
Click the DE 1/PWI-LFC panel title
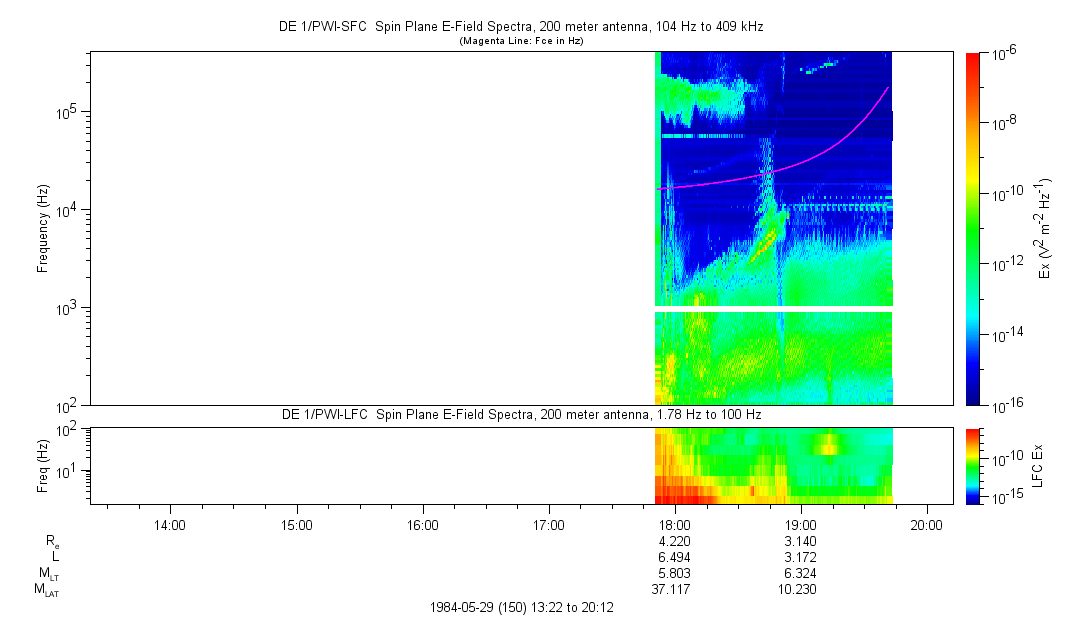pyautogui.click(x=520, y=414)
